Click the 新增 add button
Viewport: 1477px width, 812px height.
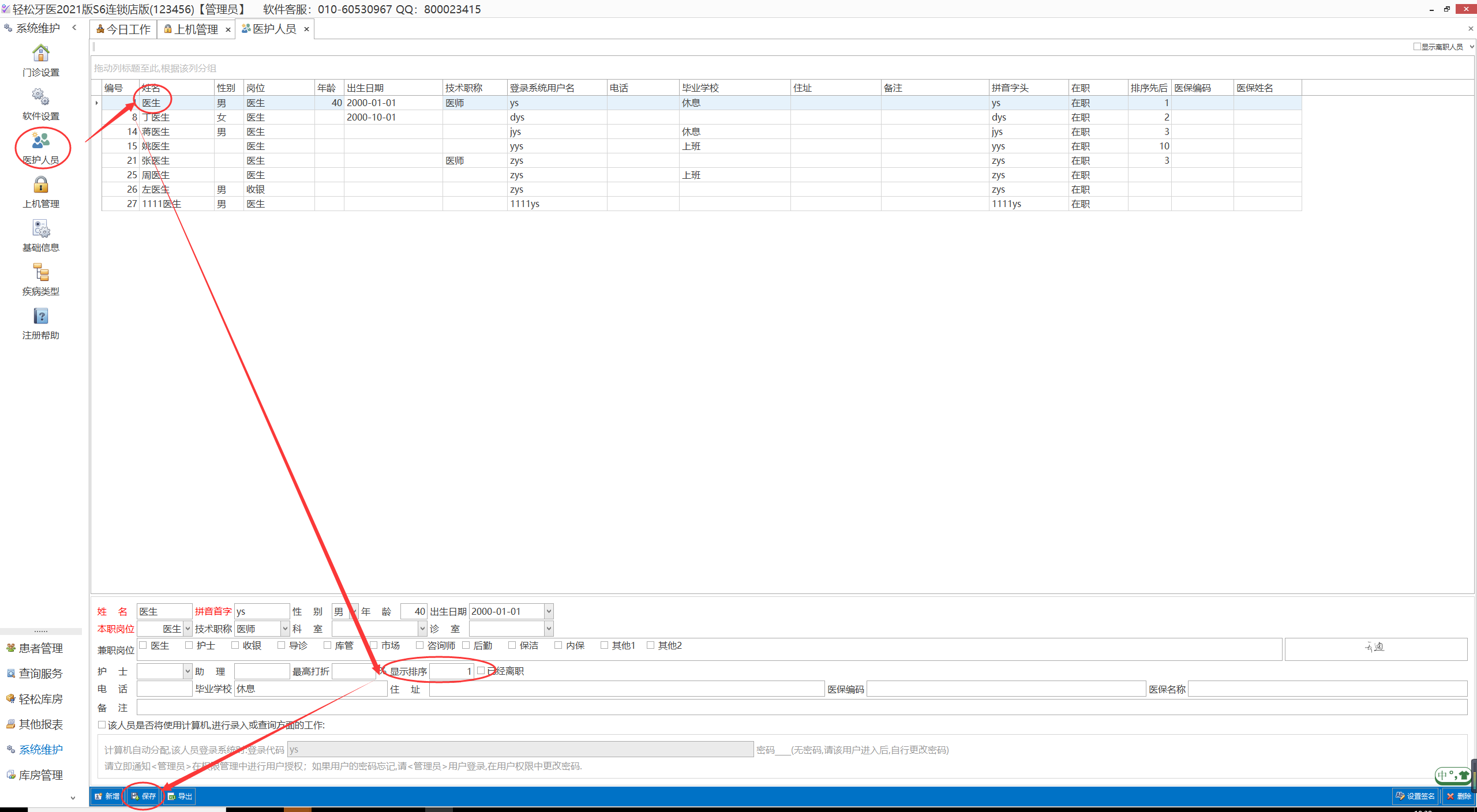[x=107, y=796]
